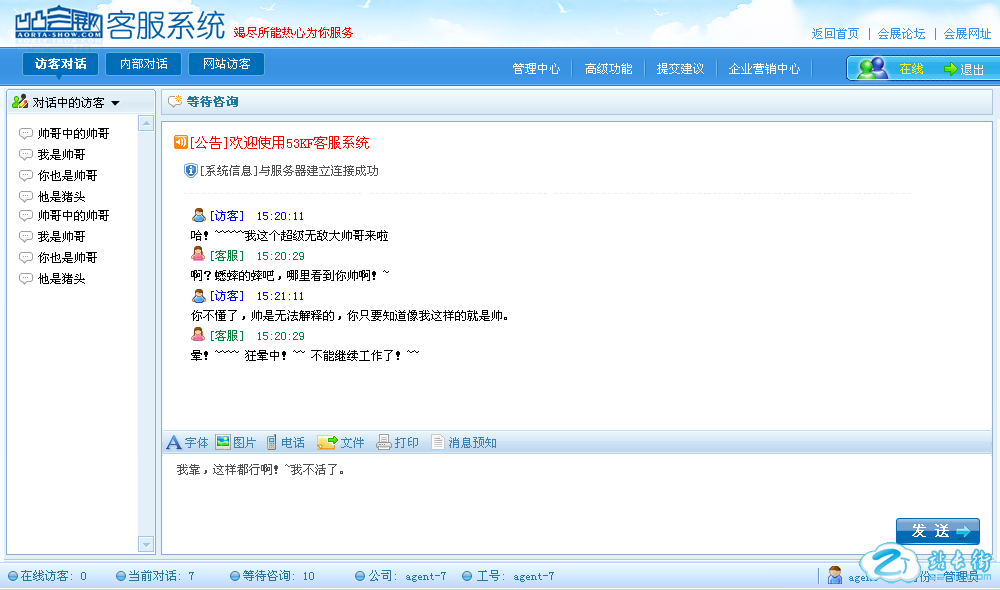
Task: Click visitor list scroll-up arrow
Action: coord(146,124)
